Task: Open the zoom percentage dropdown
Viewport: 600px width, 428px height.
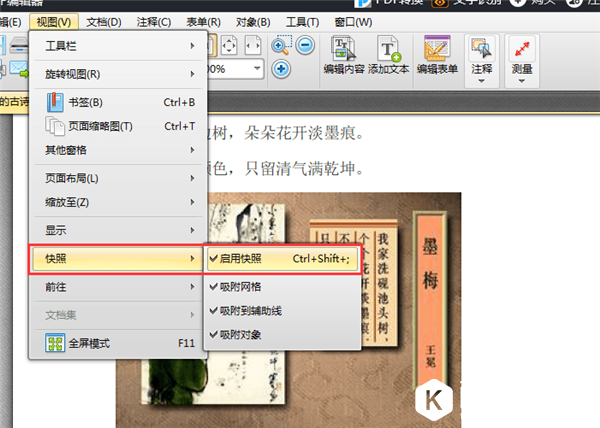Action: 259,69
